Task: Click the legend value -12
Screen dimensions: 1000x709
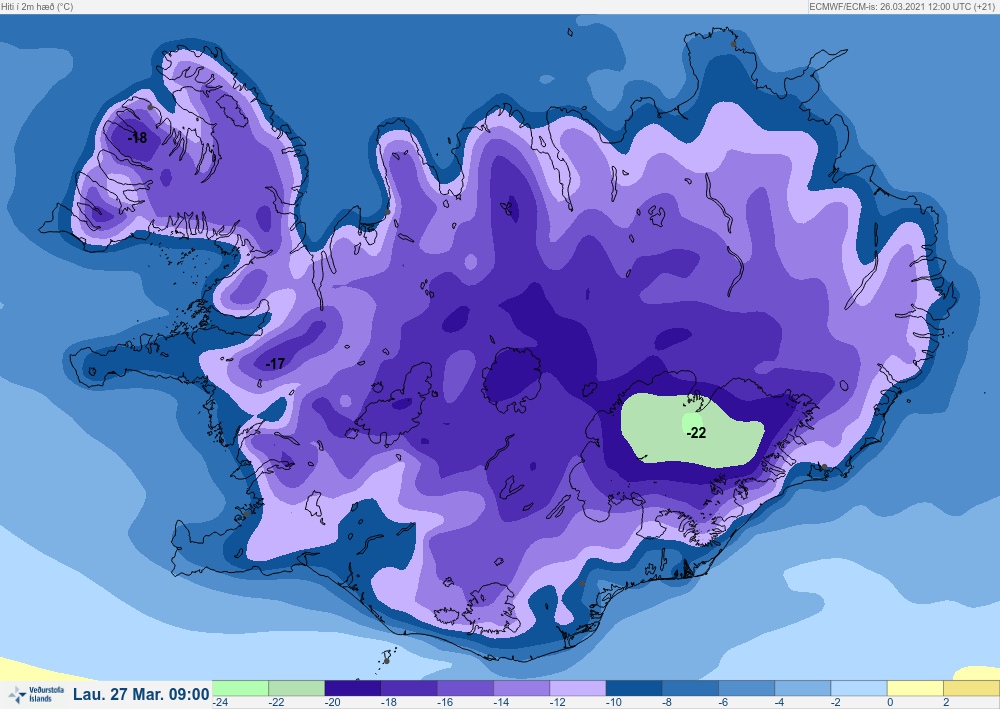Action: 557,702
